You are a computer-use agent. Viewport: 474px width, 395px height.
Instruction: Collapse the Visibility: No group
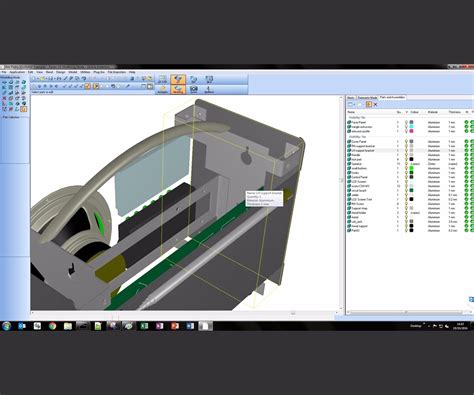click(x=357, y=117)
